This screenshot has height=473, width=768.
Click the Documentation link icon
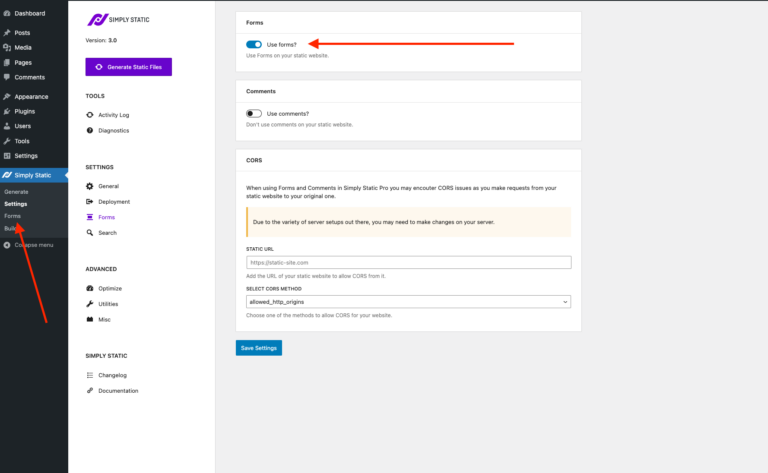coord(90,390)
